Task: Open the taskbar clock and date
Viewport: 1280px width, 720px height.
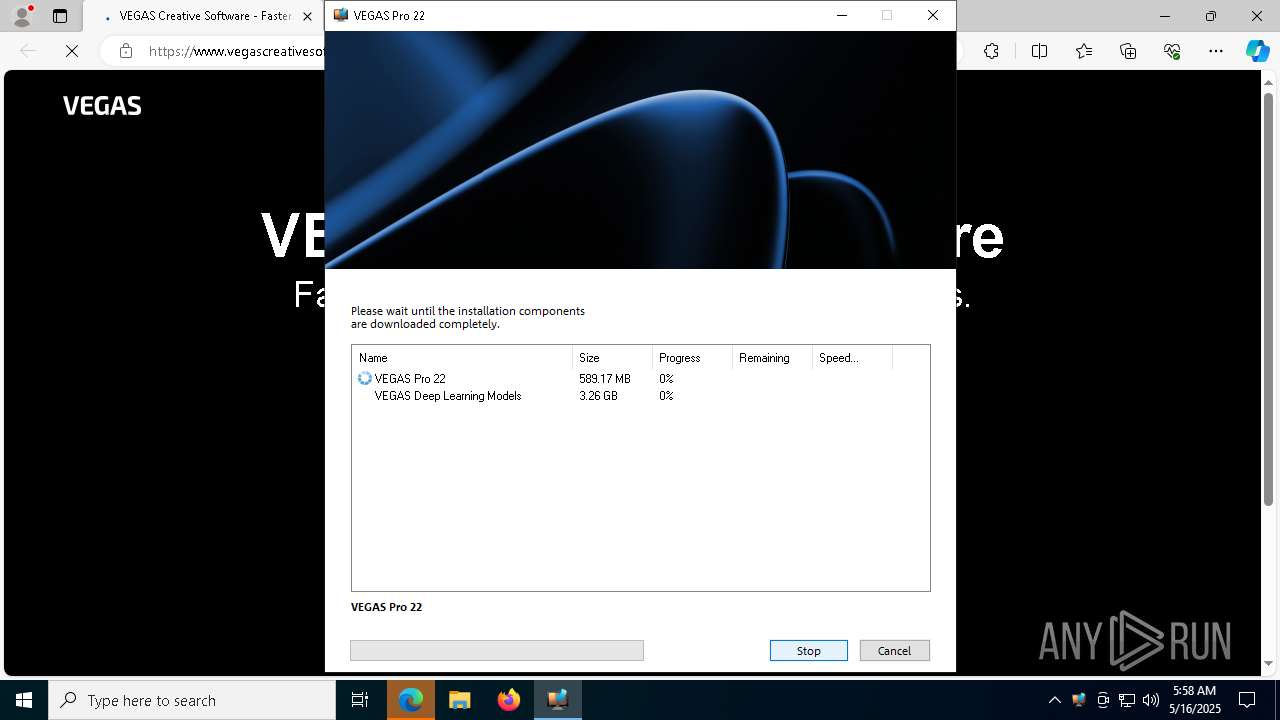Action: click(1195, 700)
